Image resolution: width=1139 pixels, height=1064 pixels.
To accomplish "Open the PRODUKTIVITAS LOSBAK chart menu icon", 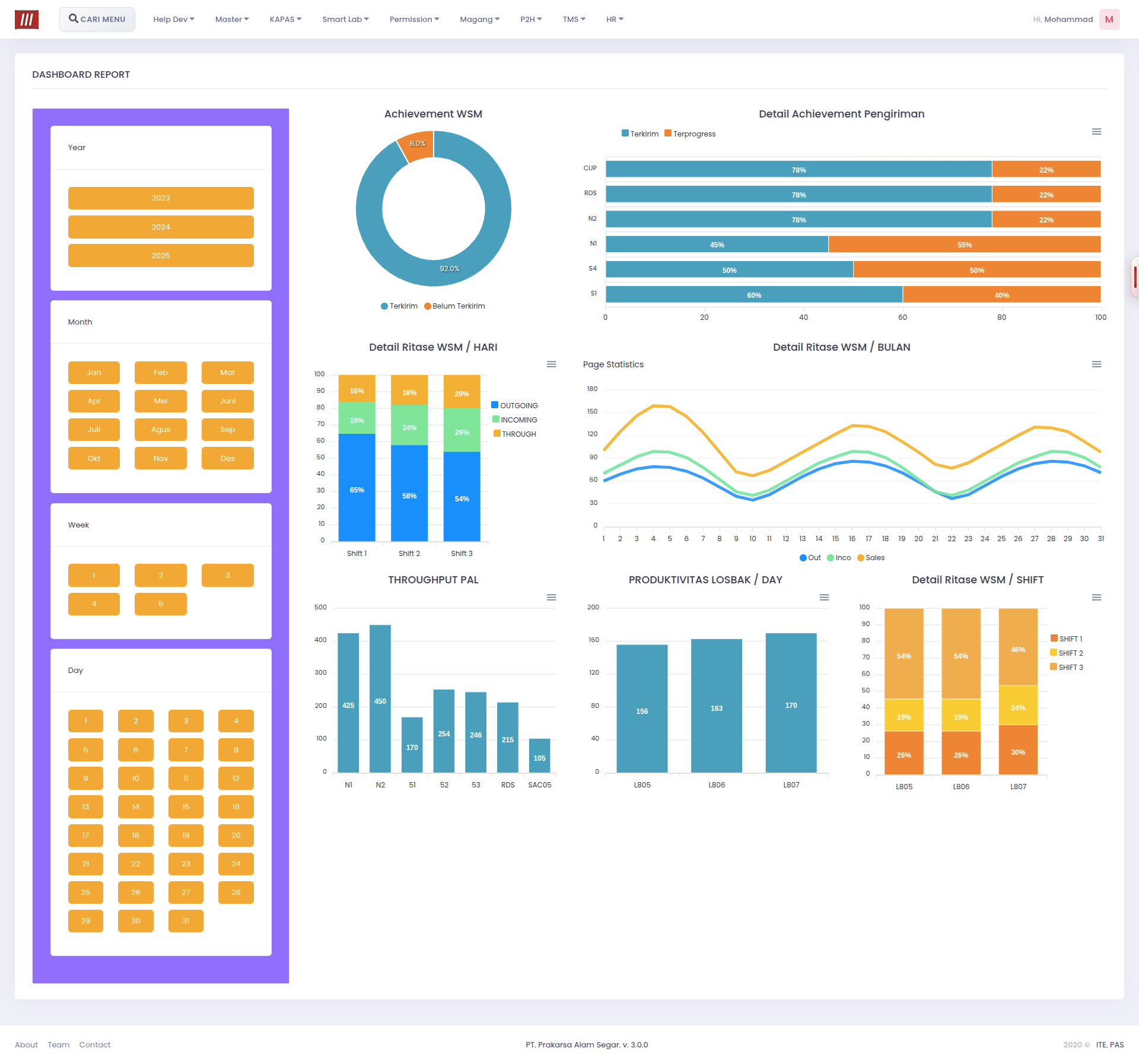I will [x=824, y=598].
